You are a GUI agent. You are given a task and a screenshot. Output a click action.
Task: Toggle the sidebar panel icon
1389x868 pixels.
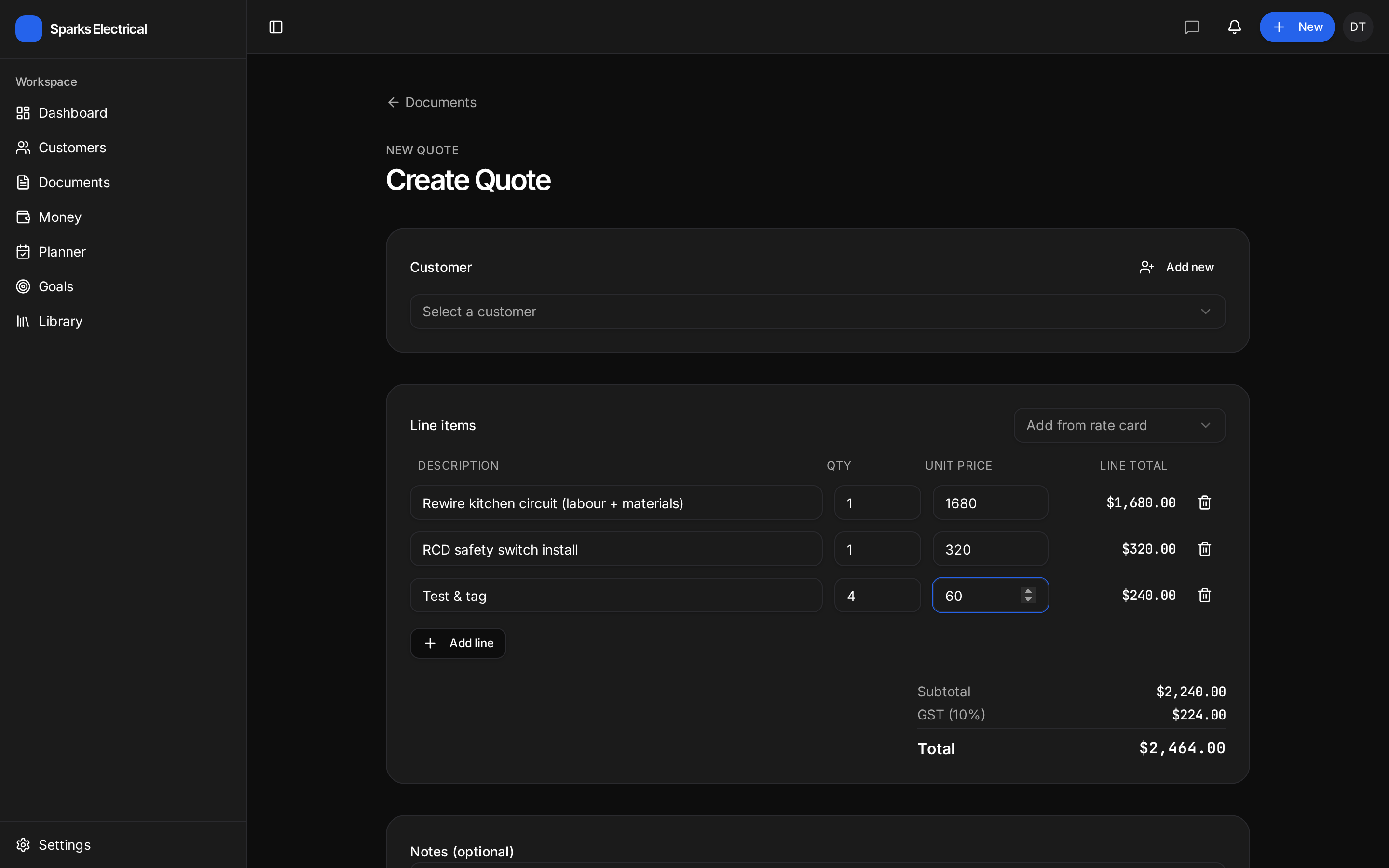click(x=275, y=27)
